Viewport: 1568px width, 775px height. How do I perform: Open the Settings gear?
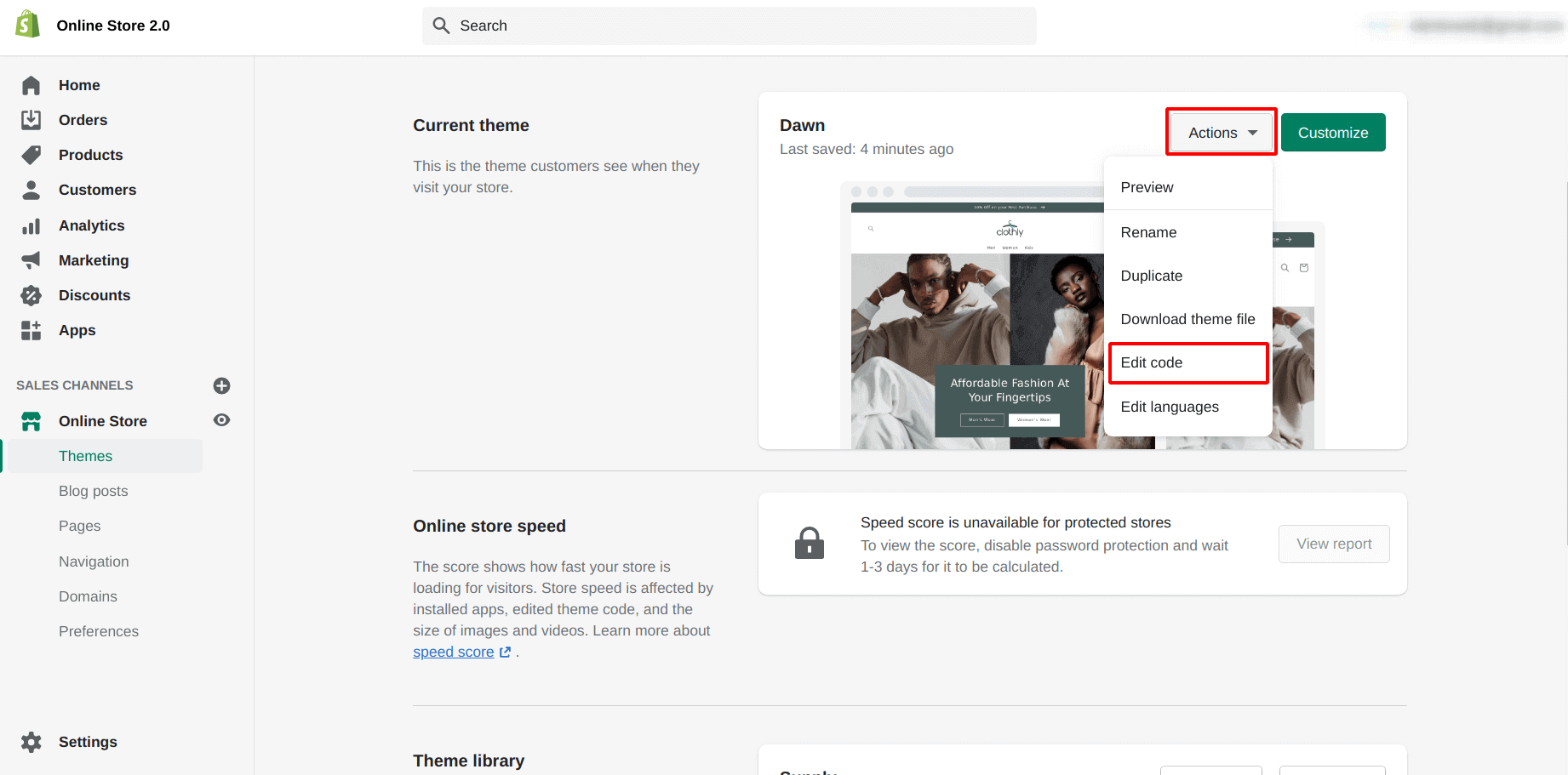[x=31, y=741]
